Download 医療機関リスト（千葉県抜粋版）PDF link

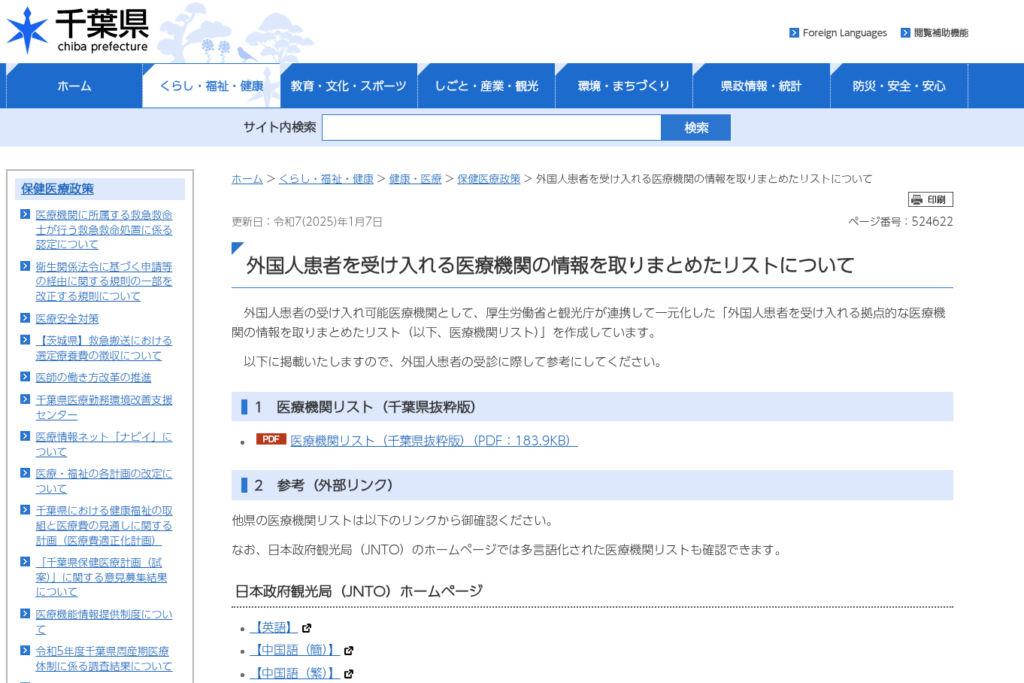click(433, 441)
